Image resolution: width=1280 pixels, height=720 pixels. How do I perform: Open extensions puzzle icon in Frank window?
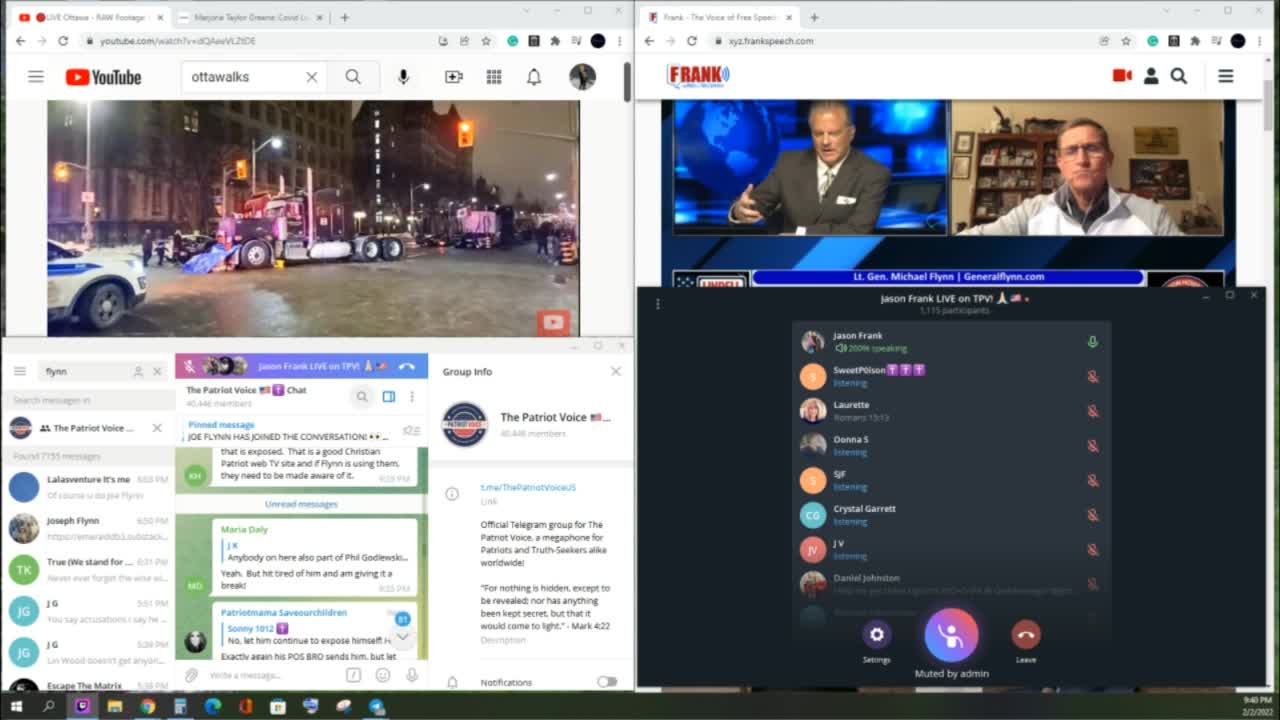pyautogui.click(x=1195, y=41)
